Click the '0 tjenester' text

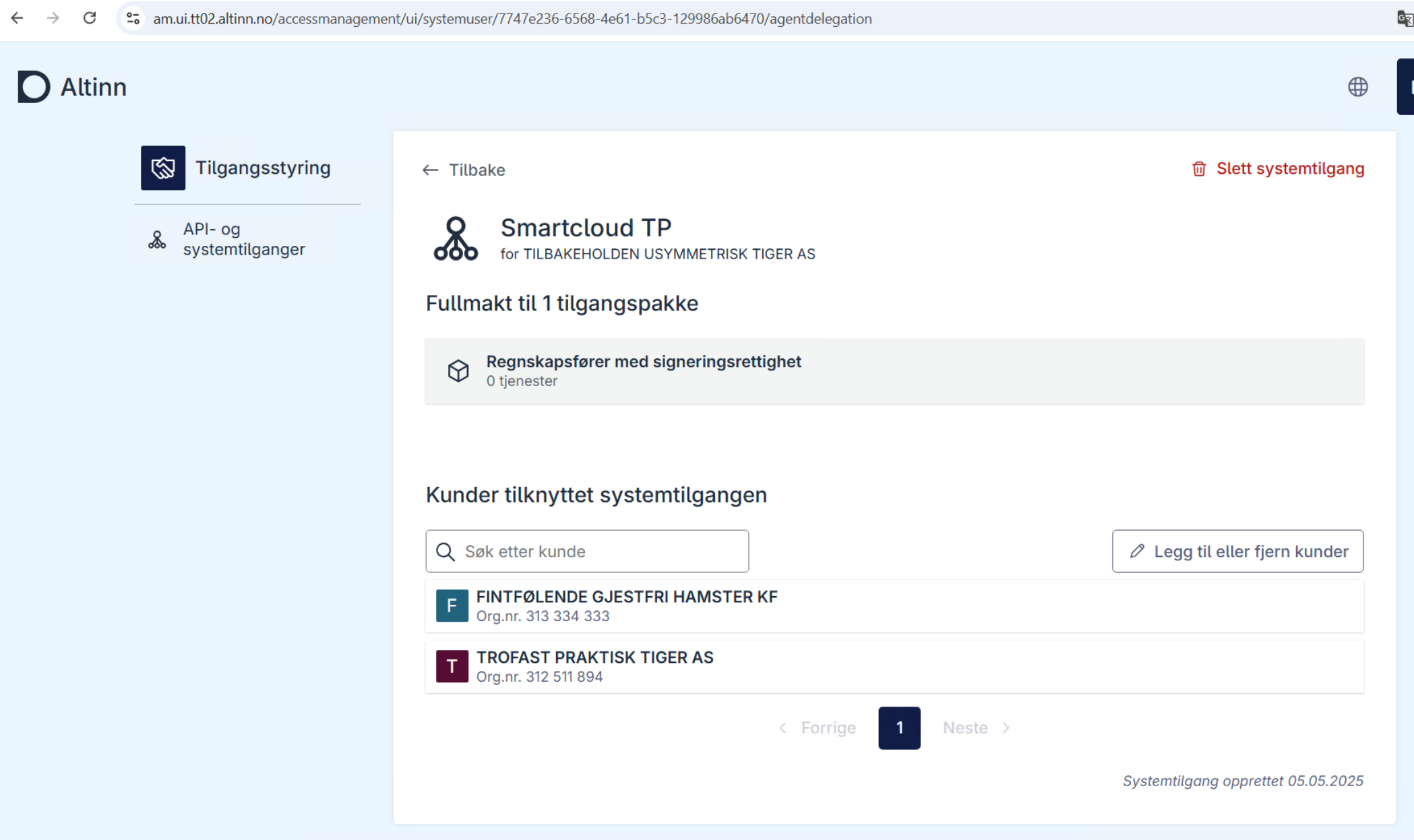(522, 381)
